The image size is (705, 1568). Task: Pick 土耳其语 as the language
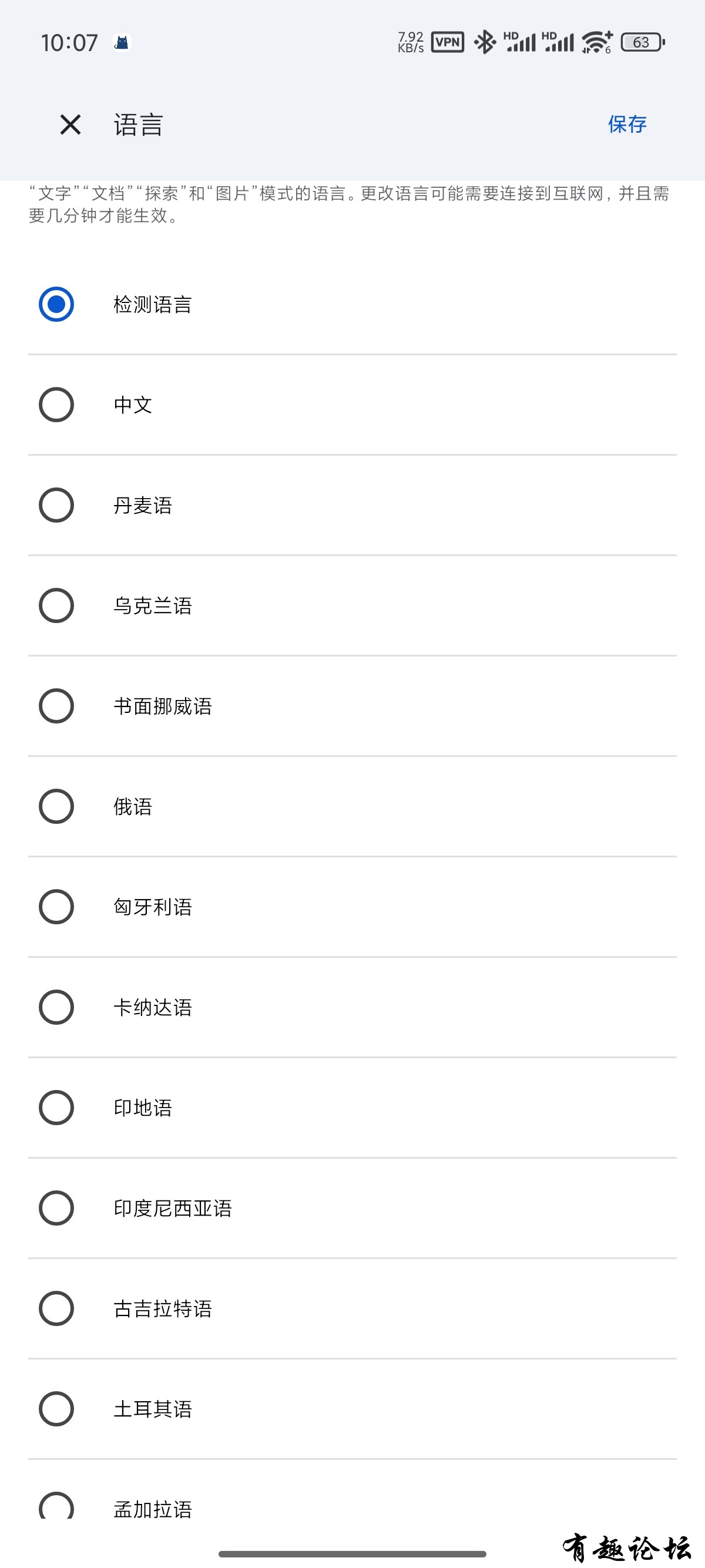pos(352,1409)
